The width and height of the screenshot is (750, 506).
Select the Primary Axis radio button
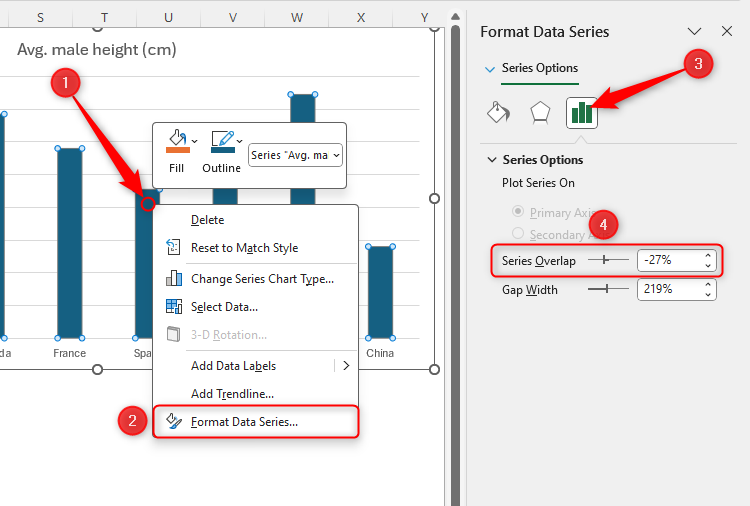click(517, 212)
